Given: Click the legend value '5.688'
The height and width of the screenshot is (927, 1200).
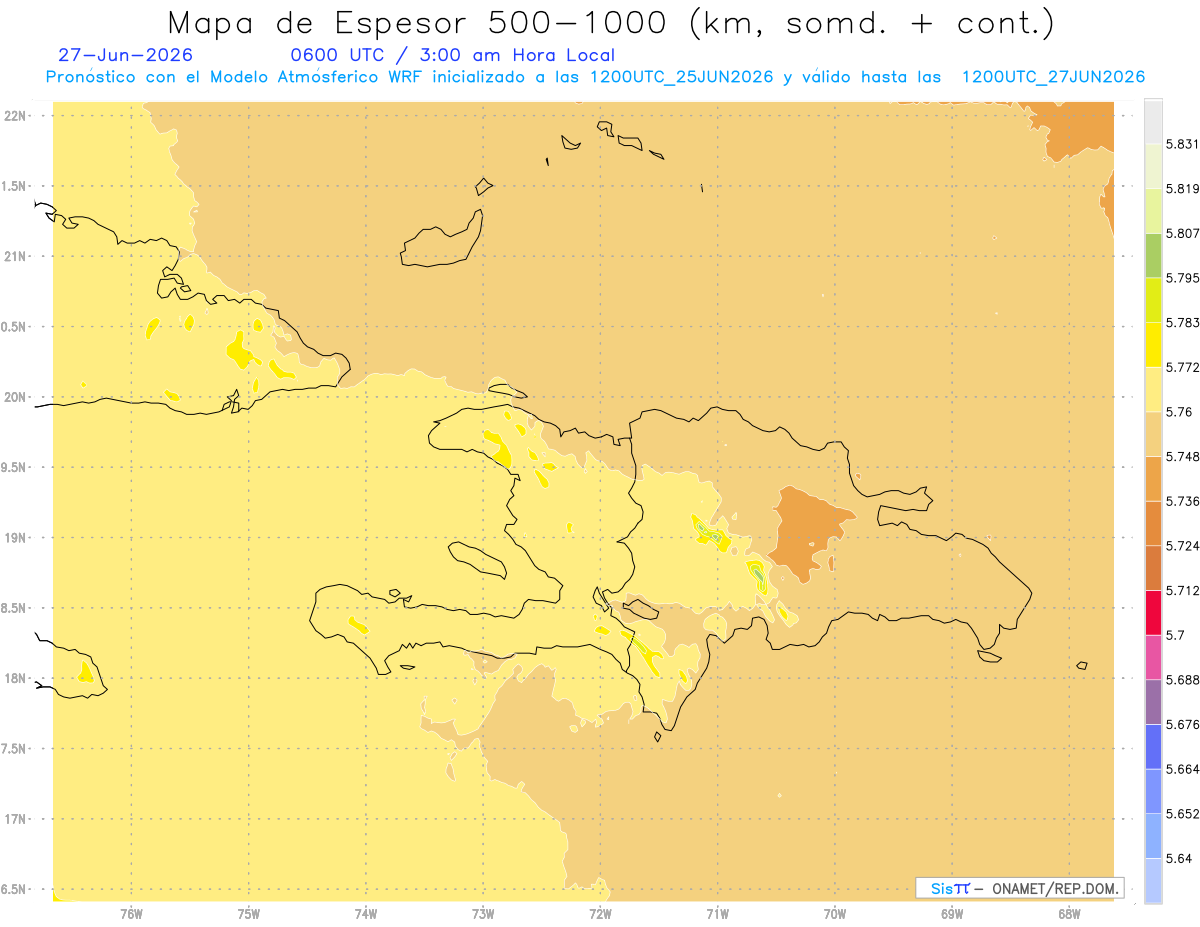Looking at the screenshot, I should pyautogui.click(x=1182, y=680).
